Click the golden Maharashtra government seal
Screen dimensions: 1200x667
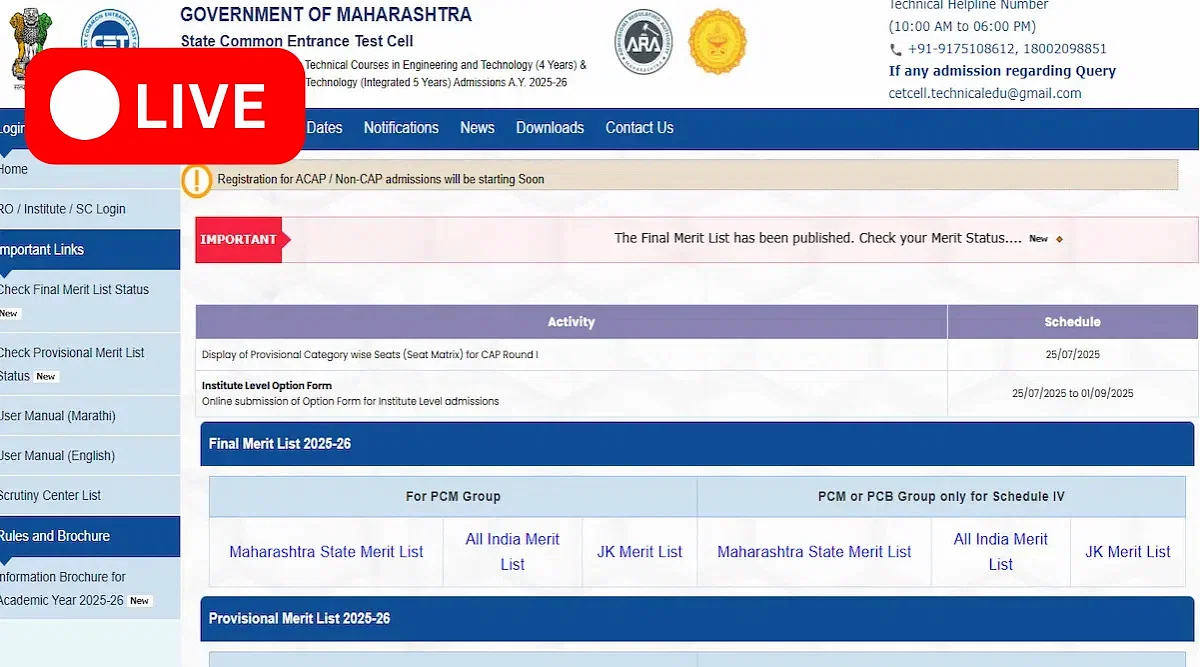717,42
